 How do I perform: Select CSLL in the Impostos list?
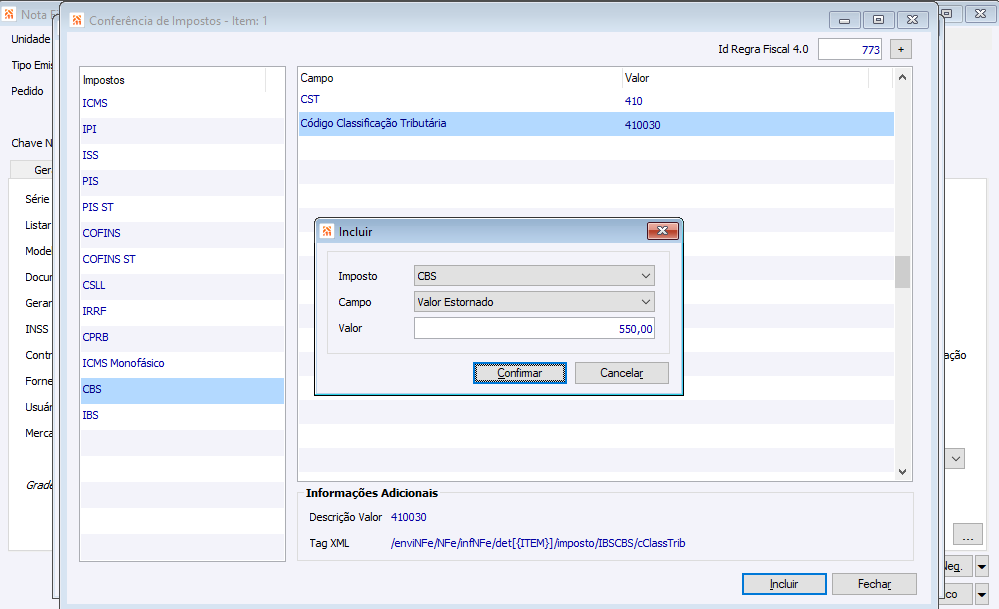pyautogui.click(x=182, y=285)
